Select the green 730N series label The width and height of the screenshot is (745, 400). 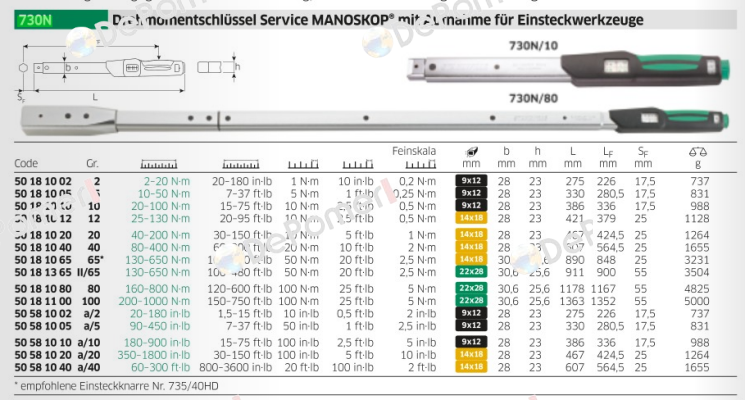click(61, 20)
